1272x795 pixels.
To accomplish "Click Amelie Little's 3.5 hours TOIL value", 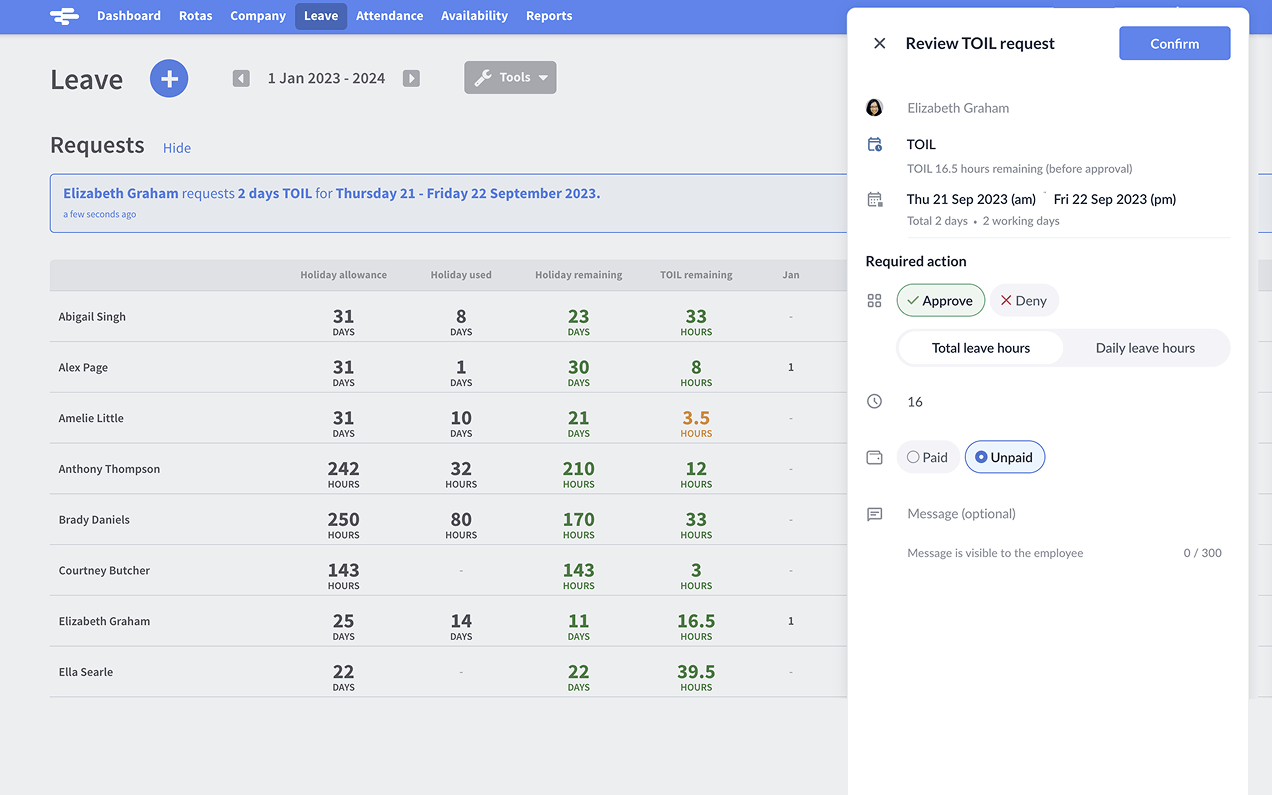I will click(696, 423).
